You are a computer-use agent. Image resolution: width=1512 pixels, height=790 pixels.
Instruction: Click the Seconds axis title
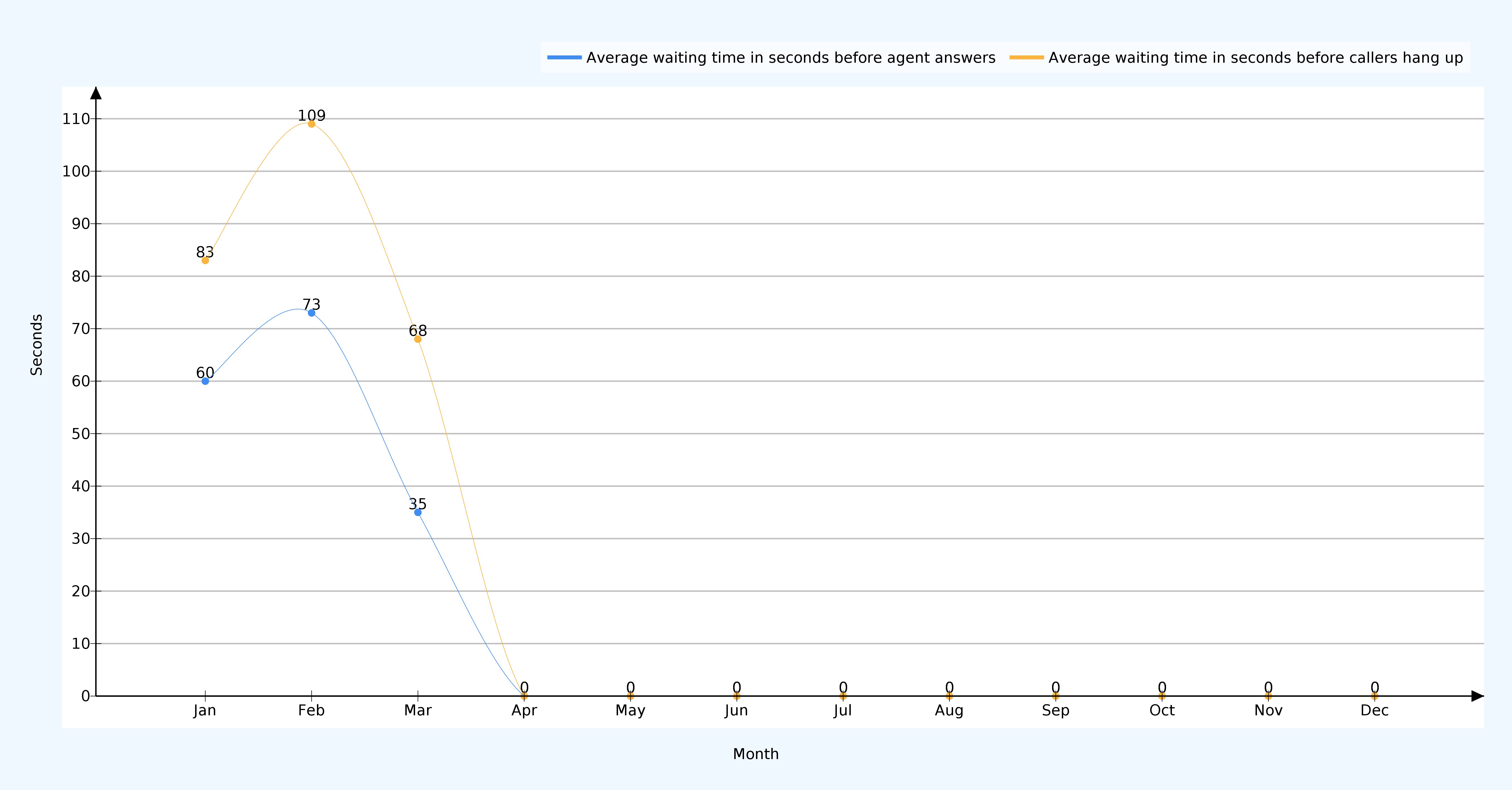37,344
